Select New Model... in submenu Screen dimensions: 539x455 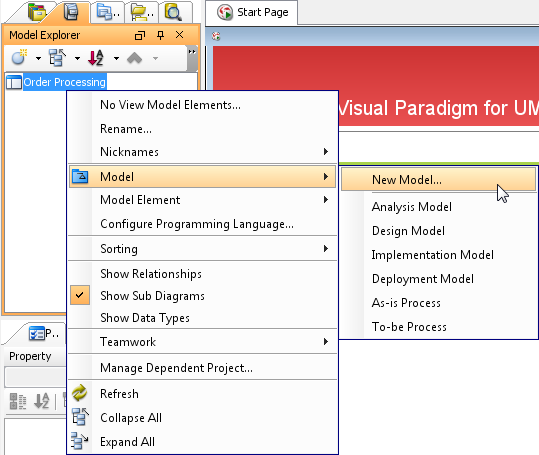coord(438,180)
